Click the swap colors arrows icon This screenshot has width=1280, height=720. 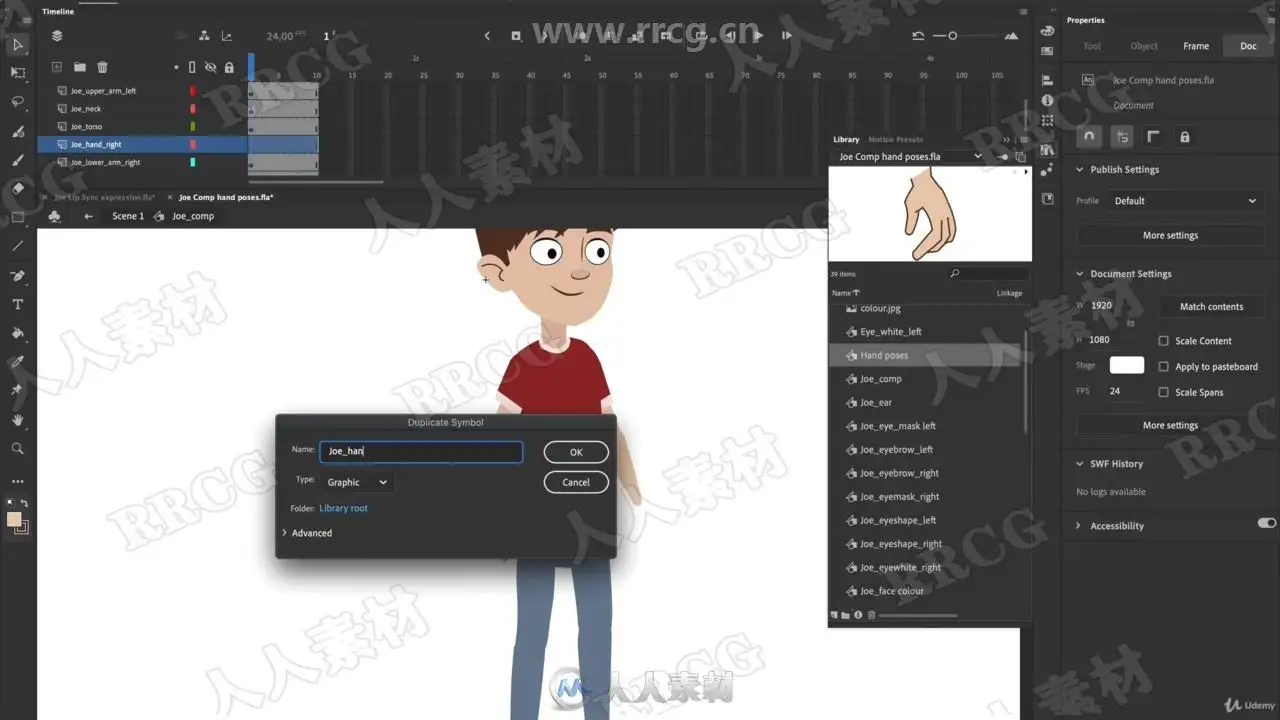click(25, 503)
